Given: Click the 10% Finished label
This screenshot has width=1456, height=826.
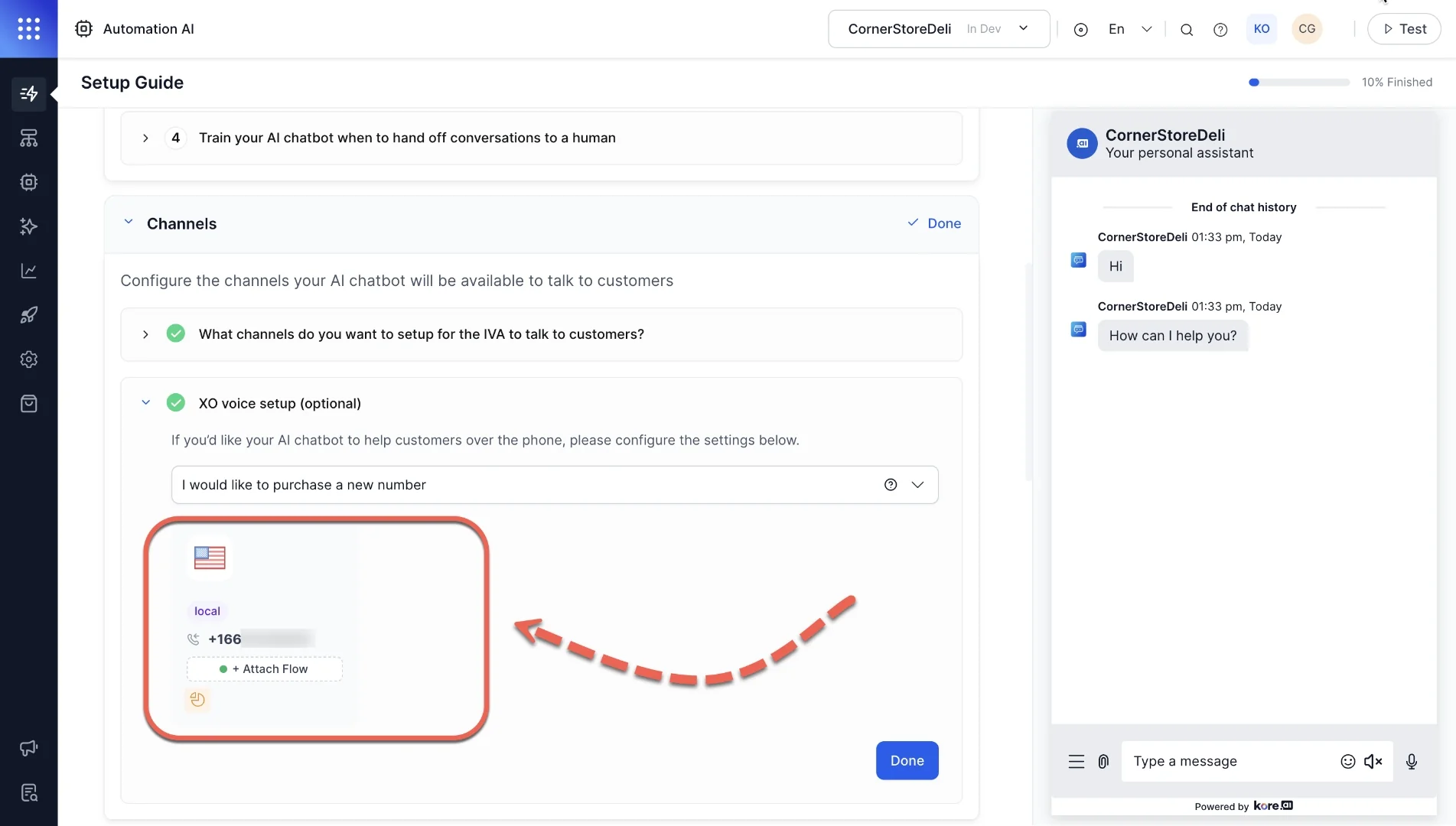Looking at the screenshot, I should pos(1396,82).
